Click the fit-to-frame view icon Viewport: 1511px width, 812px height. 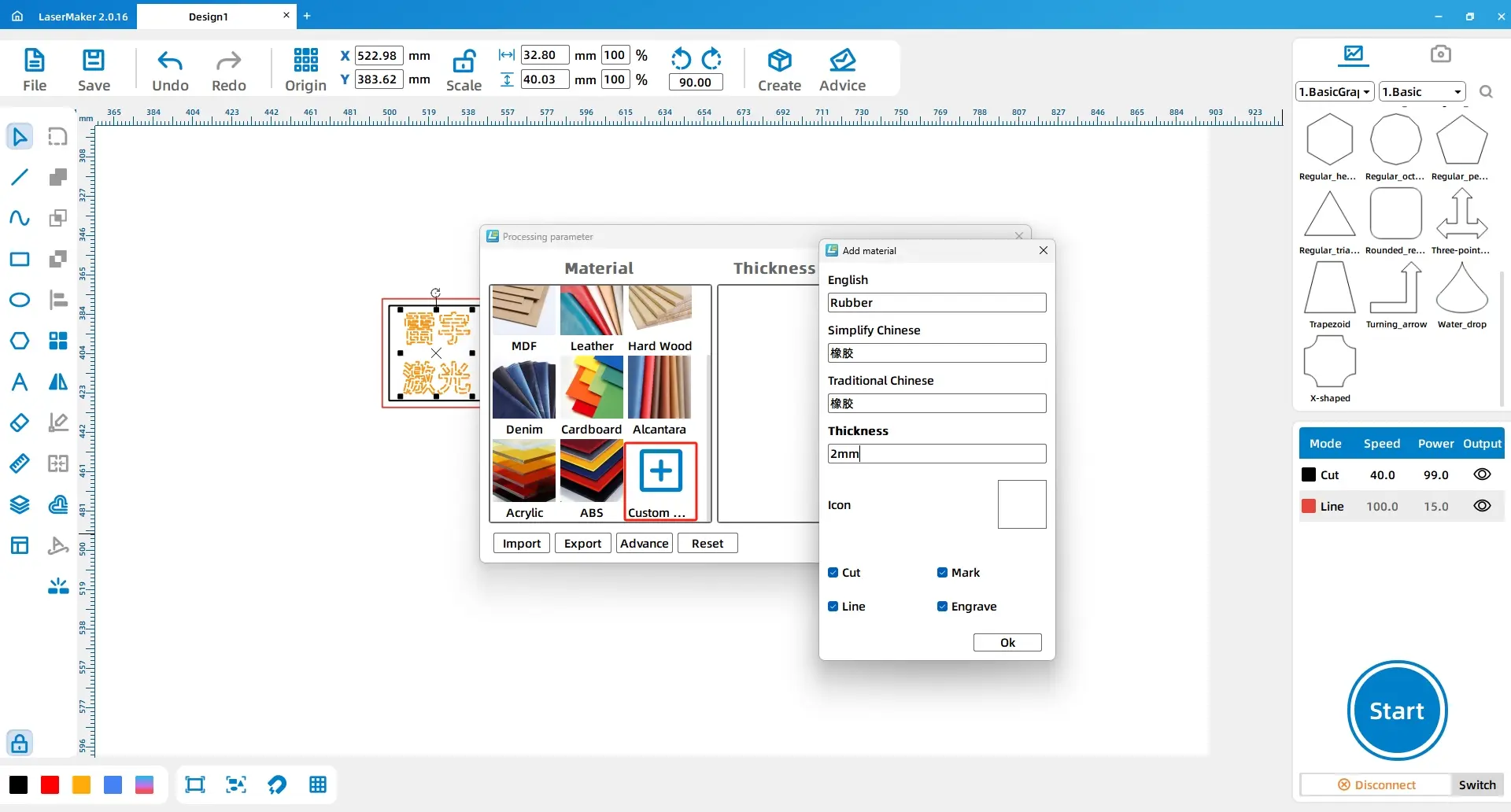tap(194, 784)
